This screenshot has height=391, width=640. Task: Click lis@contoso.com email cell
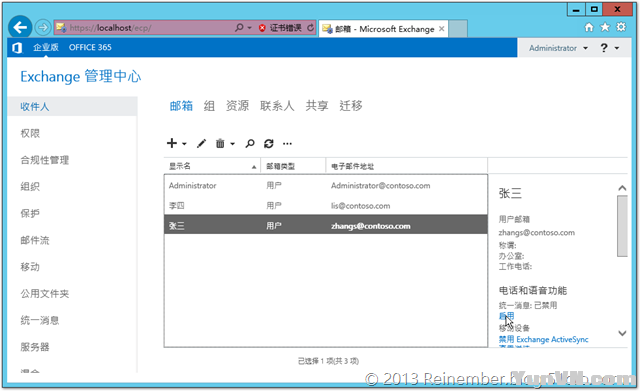(360, 206)
